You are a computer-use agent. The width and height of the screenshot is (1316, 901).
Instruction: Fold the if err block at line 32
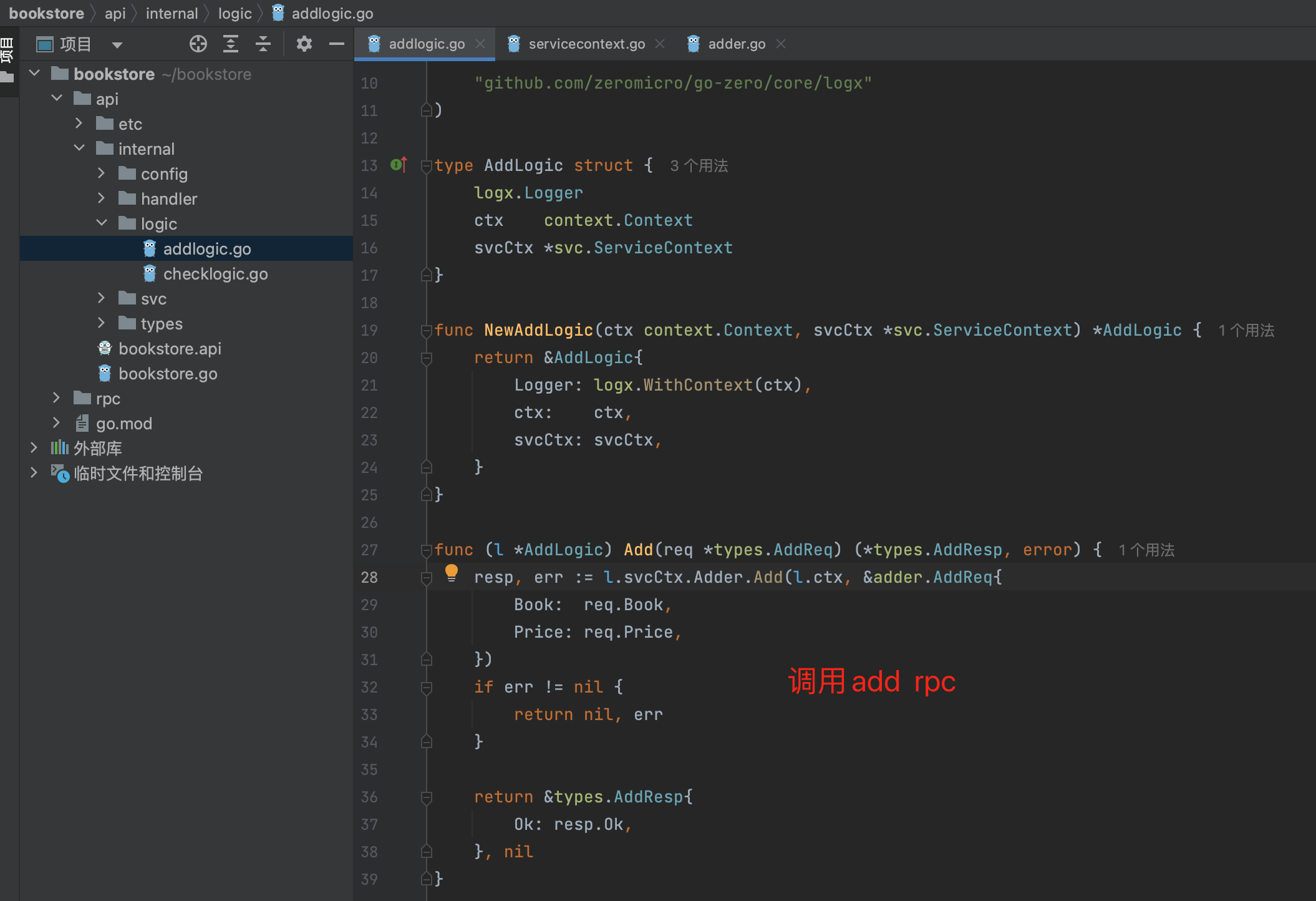click(427, 688)
